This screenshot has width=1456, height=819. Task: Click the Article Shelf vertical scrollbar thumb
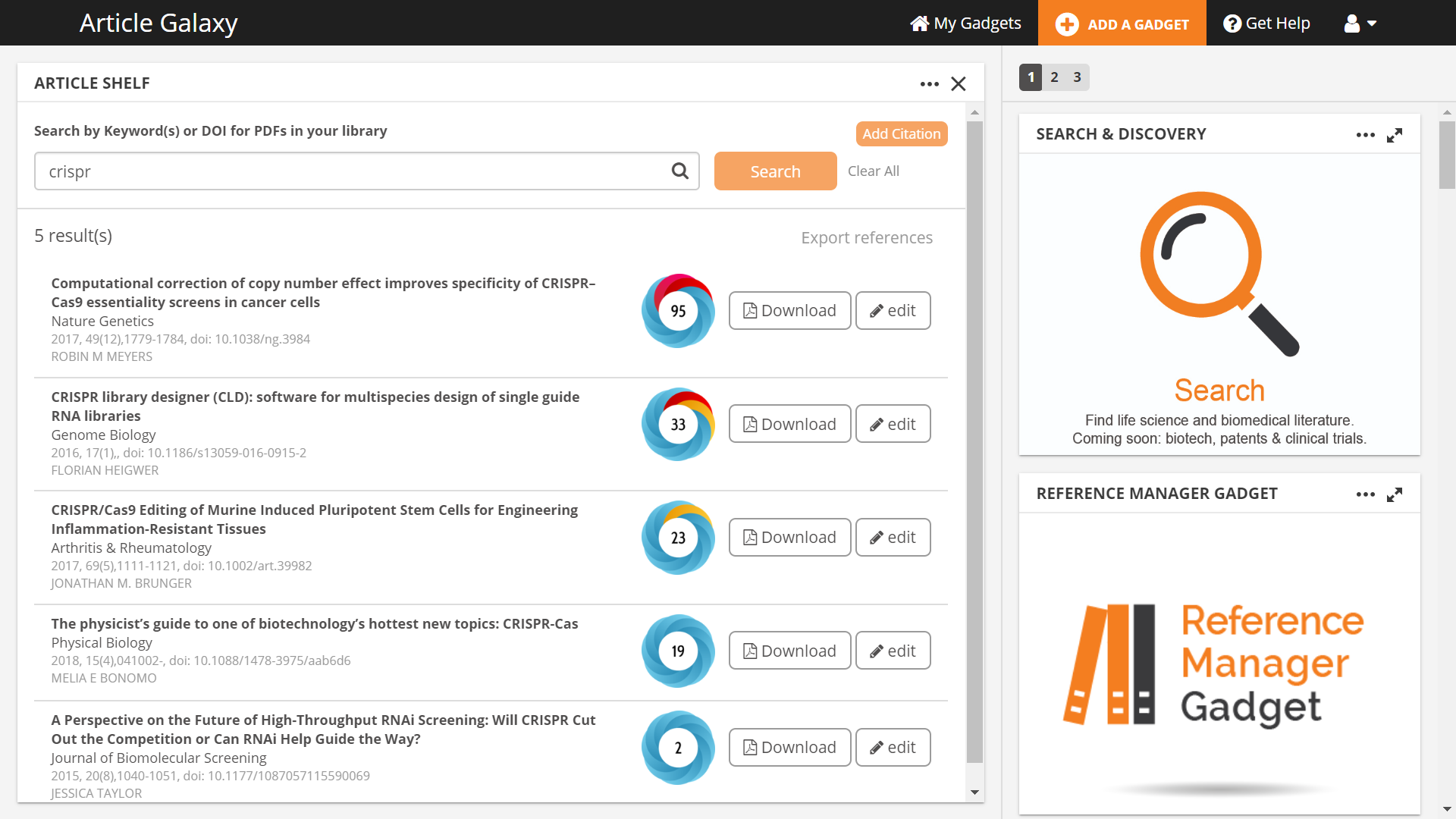(x=974, y=442)
